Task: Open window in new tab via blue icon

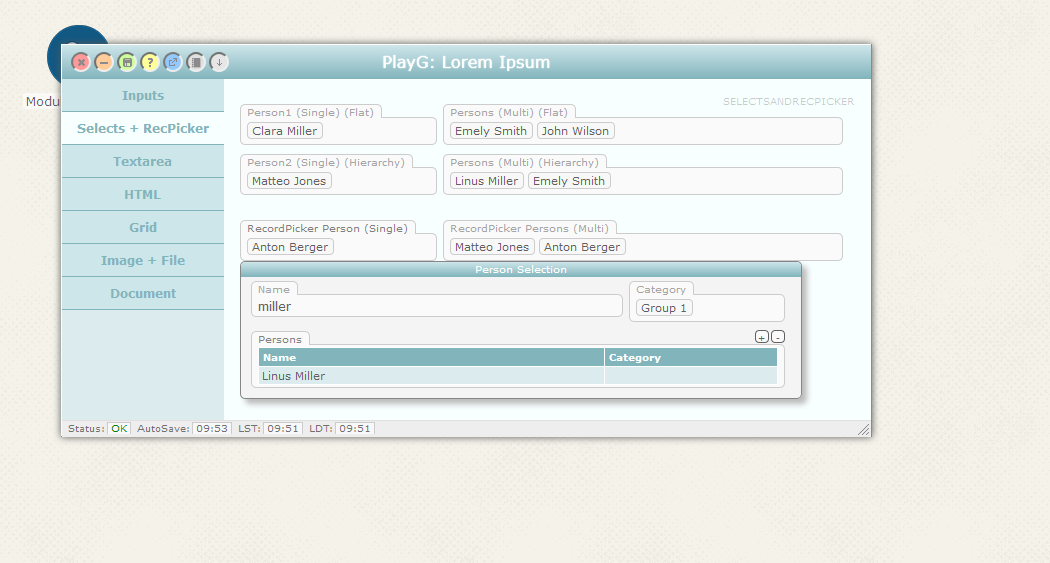Action: point(173,62)
